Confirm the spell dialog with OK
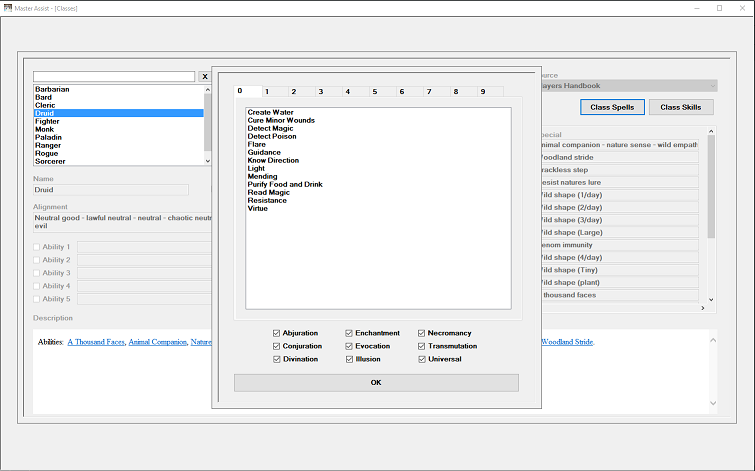Viewport: 755px width, 471px height. [376, 383]
